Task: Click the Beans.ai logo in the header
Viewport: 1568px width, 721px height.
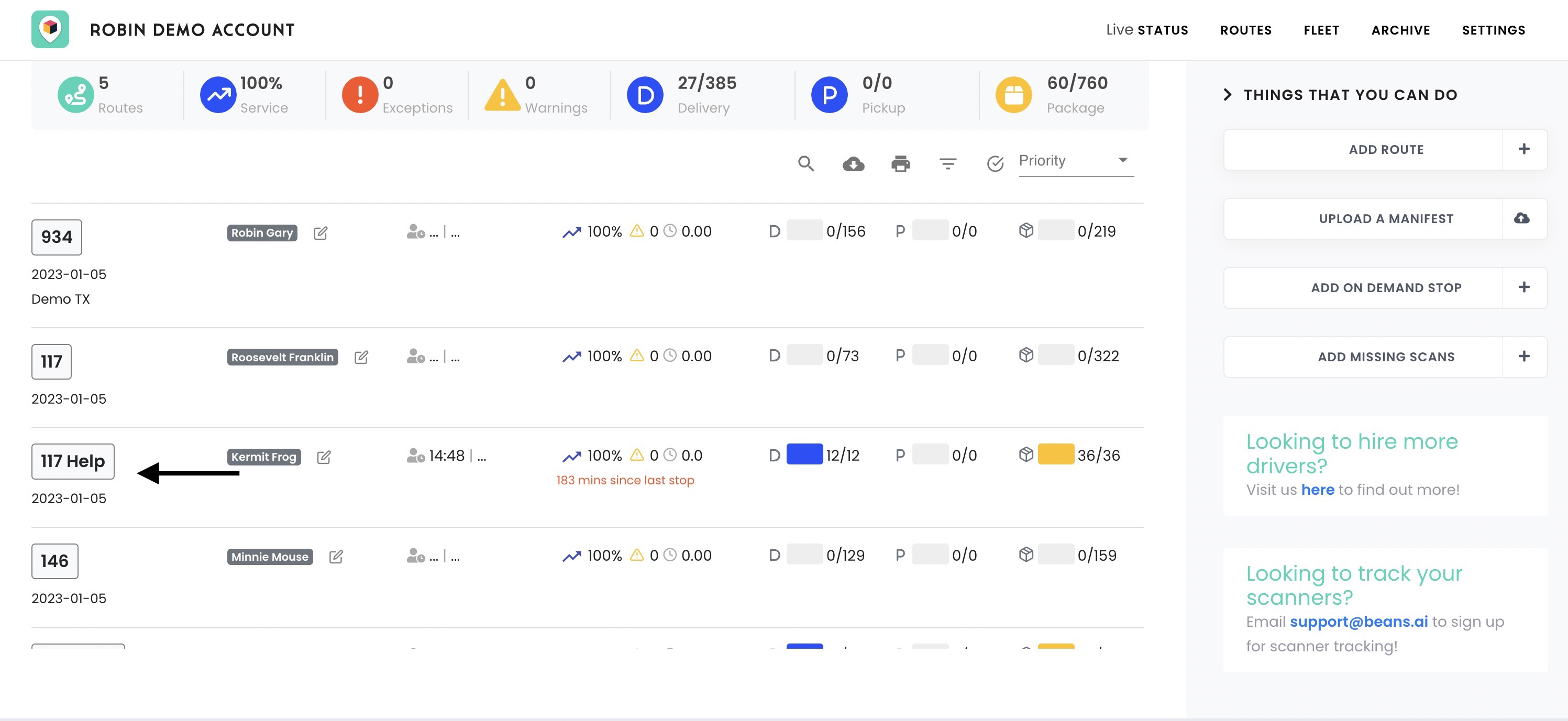Action: (50, 29)
